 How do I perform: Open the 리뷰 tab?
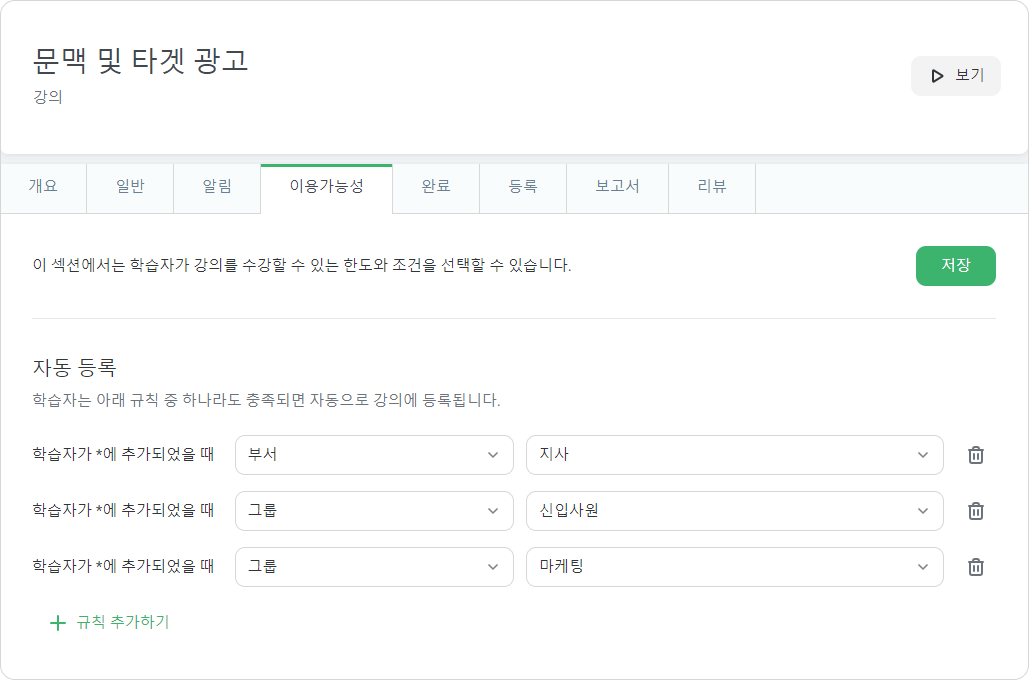click(712, 188)
